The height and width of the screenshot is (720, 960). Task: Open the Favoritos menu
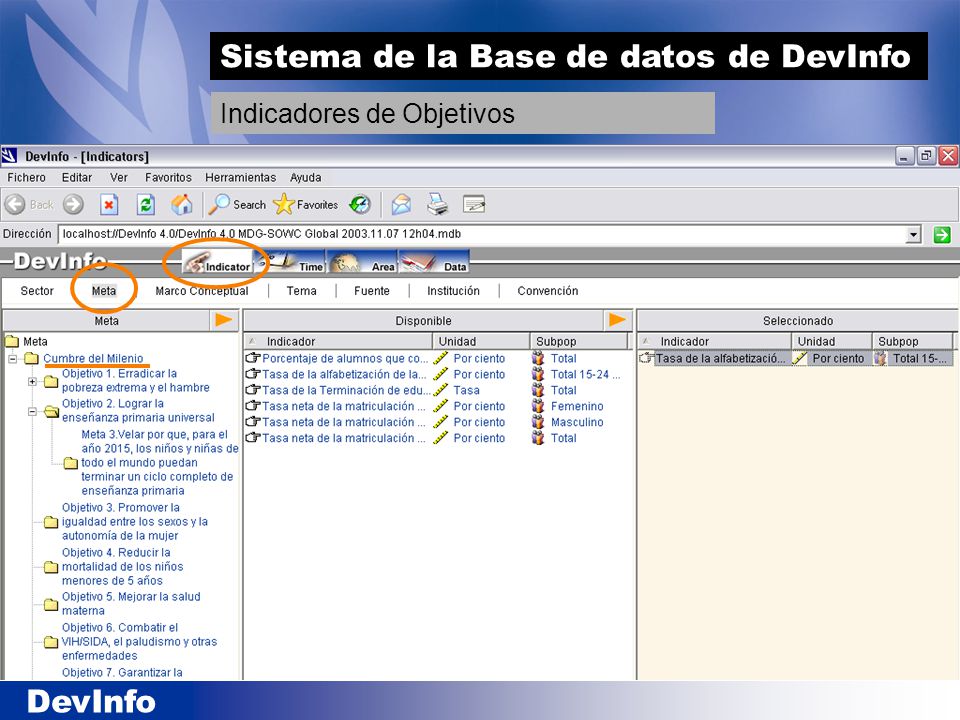pos(168,178)
